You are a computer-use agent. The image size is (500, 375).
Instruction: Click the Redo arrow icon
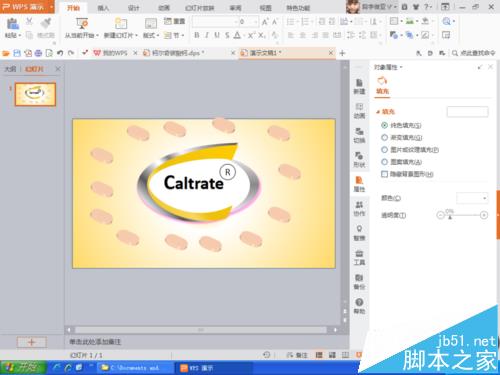71,53
